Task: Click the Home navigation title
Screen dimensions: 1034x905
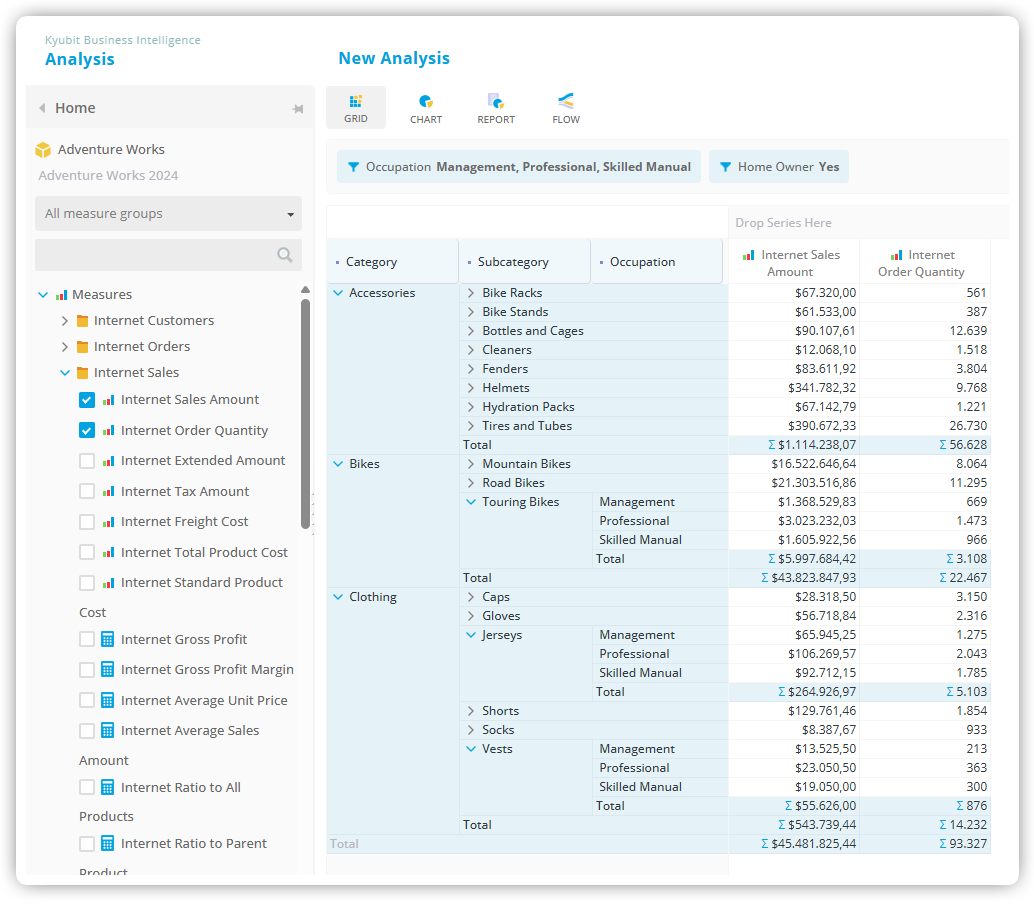Action: click(75, 108)
